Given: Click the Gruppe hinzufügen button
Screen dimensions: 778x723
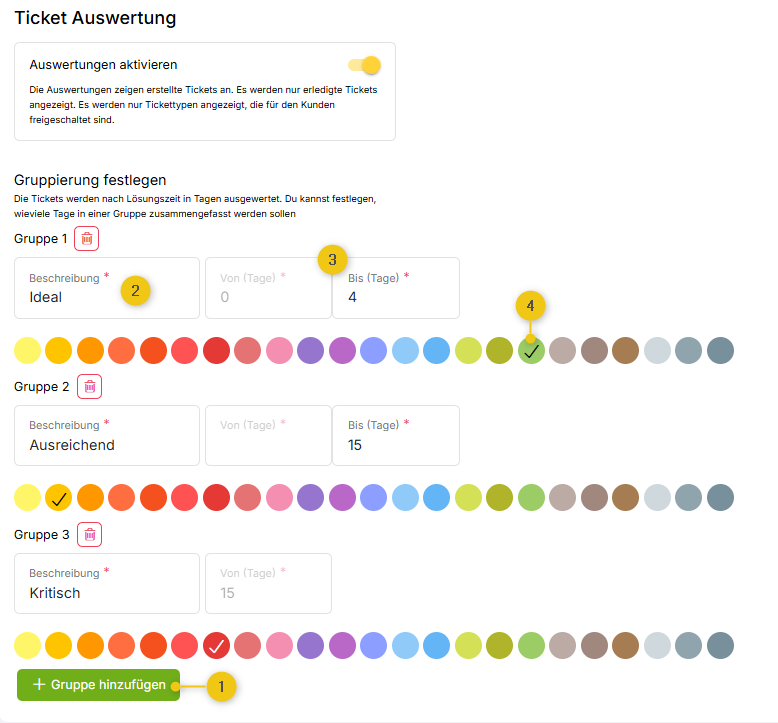Looking at the screenshot, I should tap(98, 685).
